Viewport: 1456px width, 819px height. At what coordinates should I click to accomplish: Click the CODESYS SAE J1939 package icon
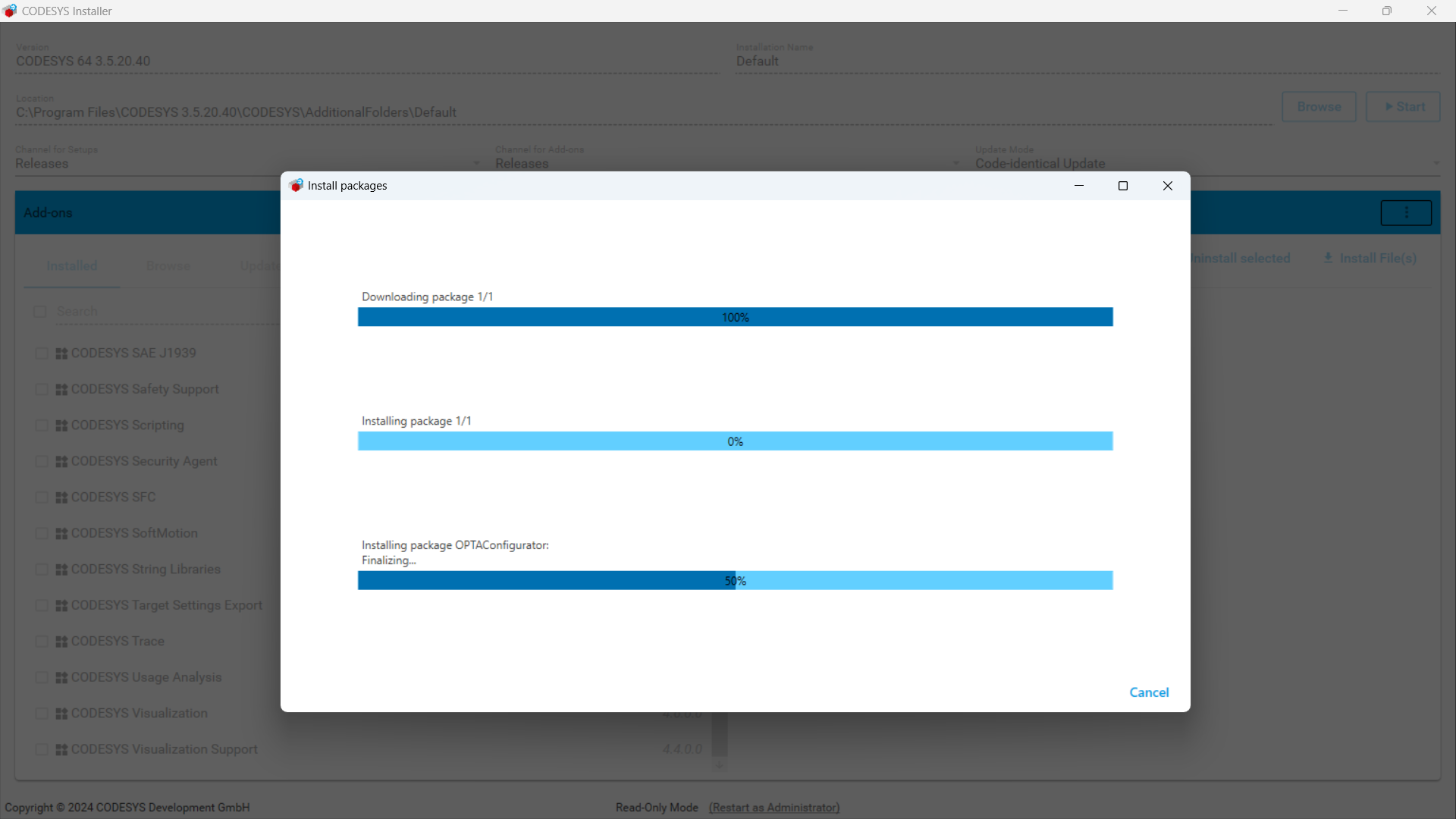coord(61,353)
